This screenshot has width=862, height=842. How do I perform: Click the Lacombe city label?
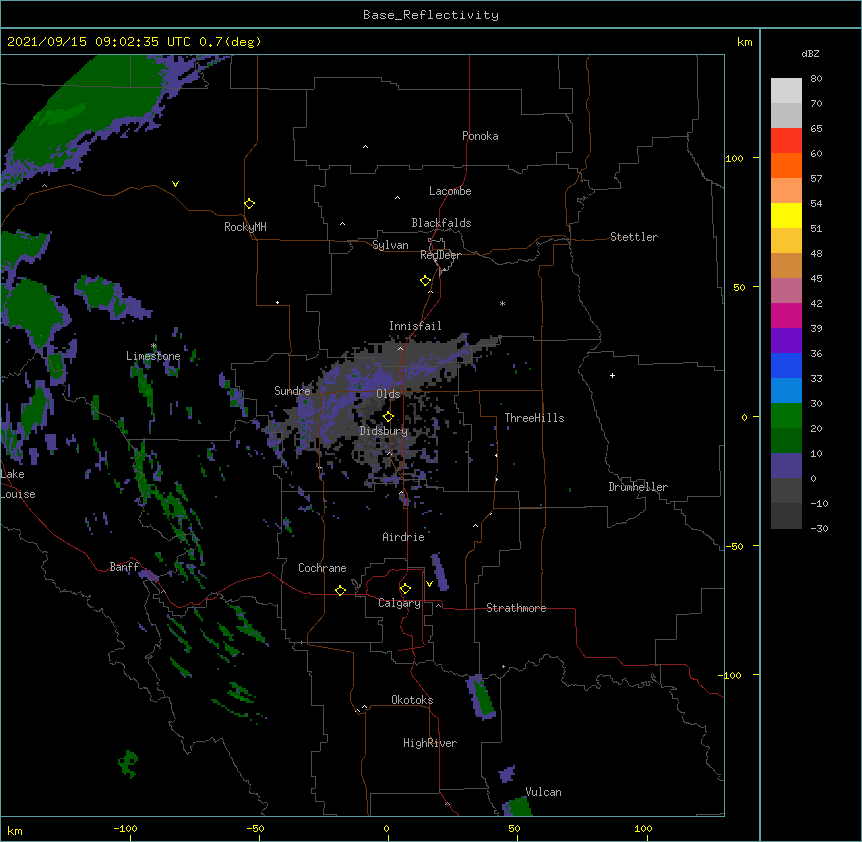450,191
